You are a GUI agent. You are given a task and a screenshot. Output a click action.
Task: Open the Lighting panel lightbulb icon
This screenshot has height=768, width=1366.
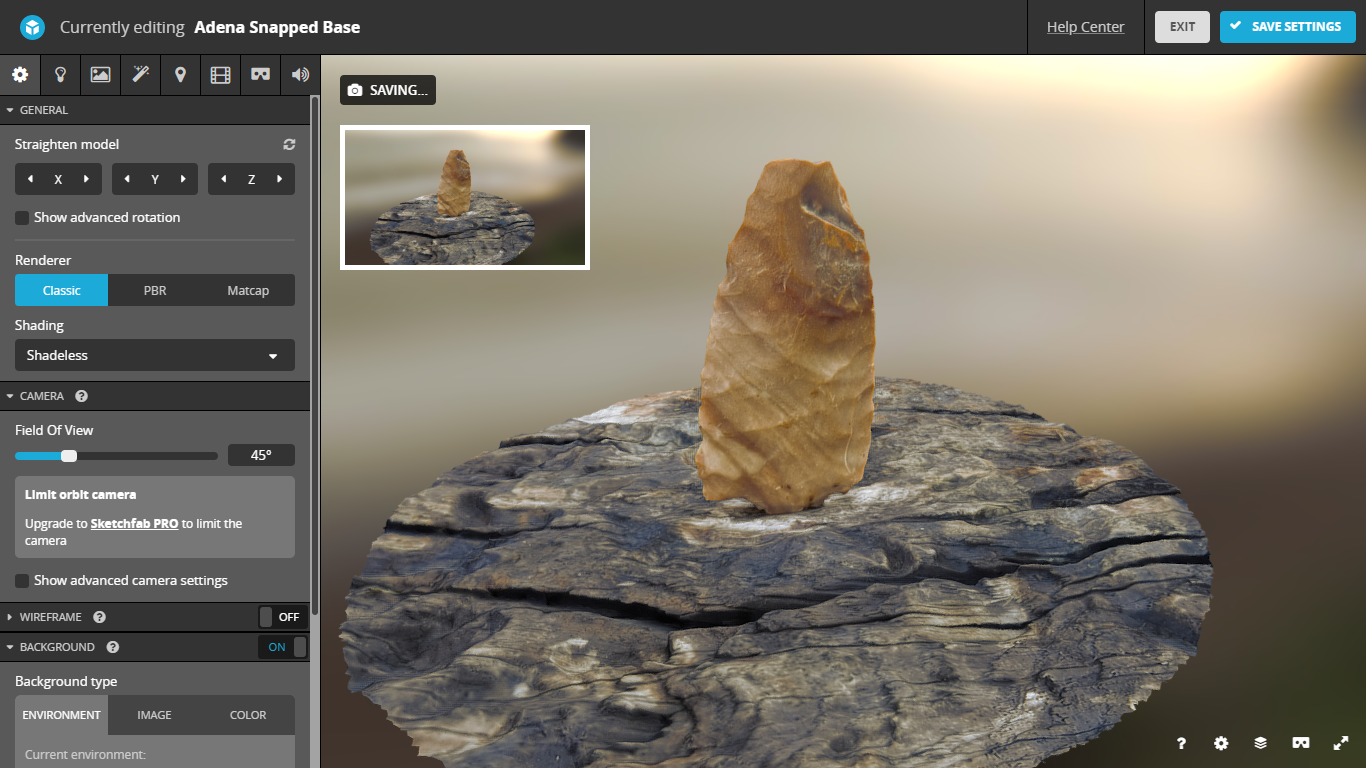[x=60, y=75]
